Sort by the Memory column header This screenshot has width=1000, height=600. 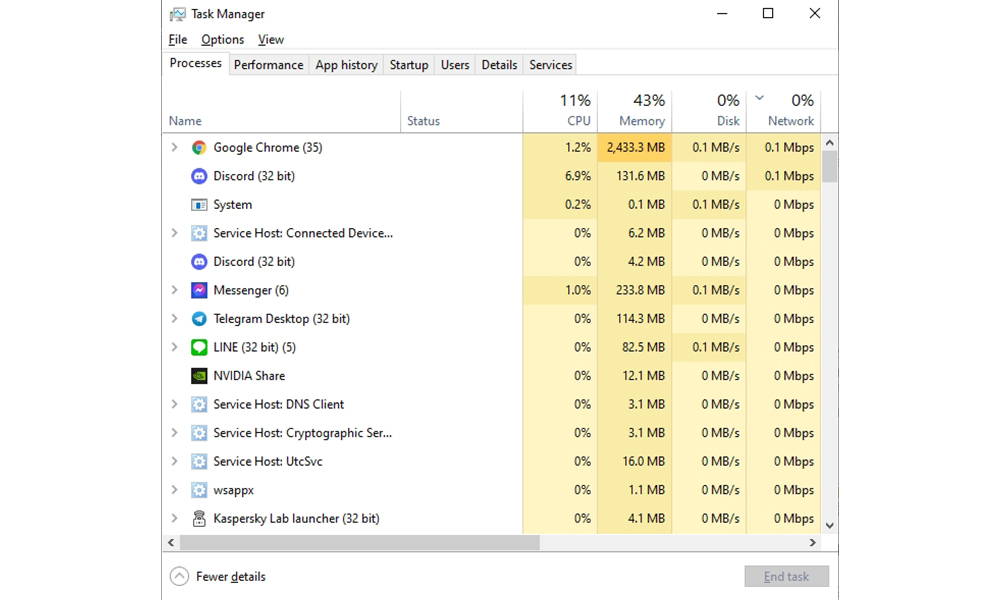635,112
